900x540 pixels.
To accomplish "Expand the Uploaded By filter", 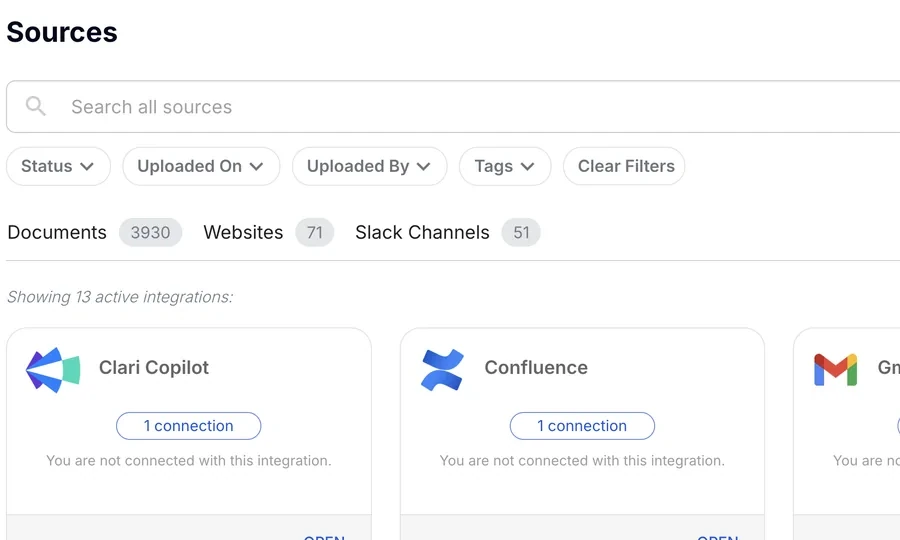I will (x=369, y=166).
